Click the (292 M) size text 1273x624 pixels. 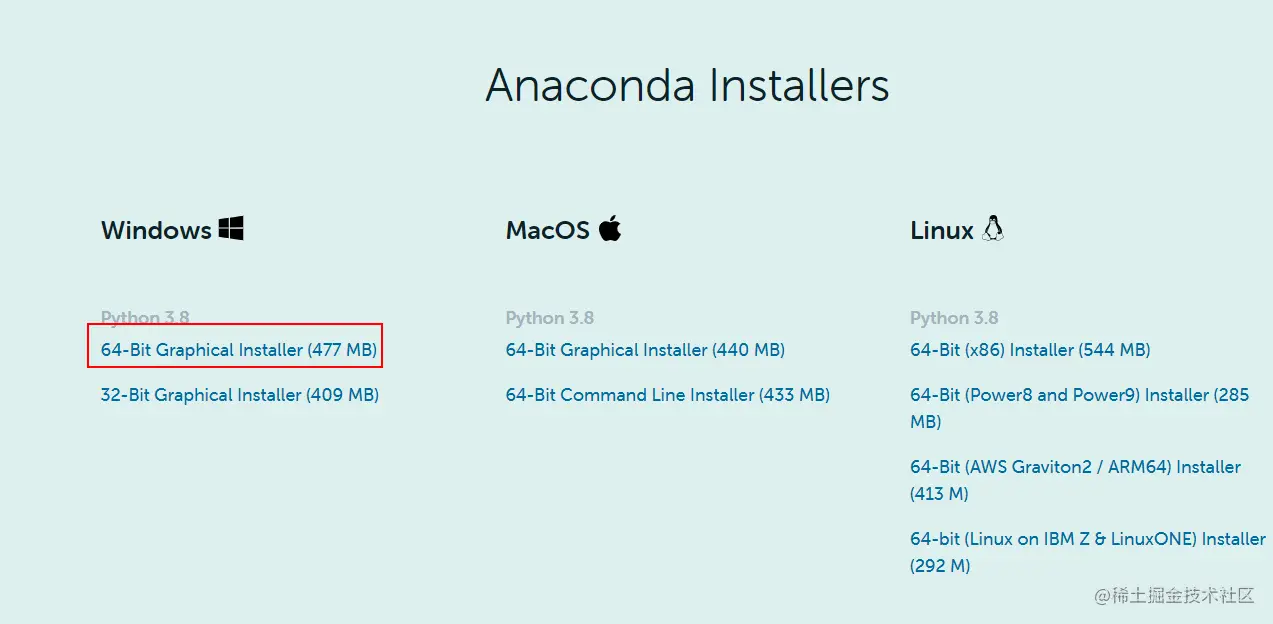[940, 566]
